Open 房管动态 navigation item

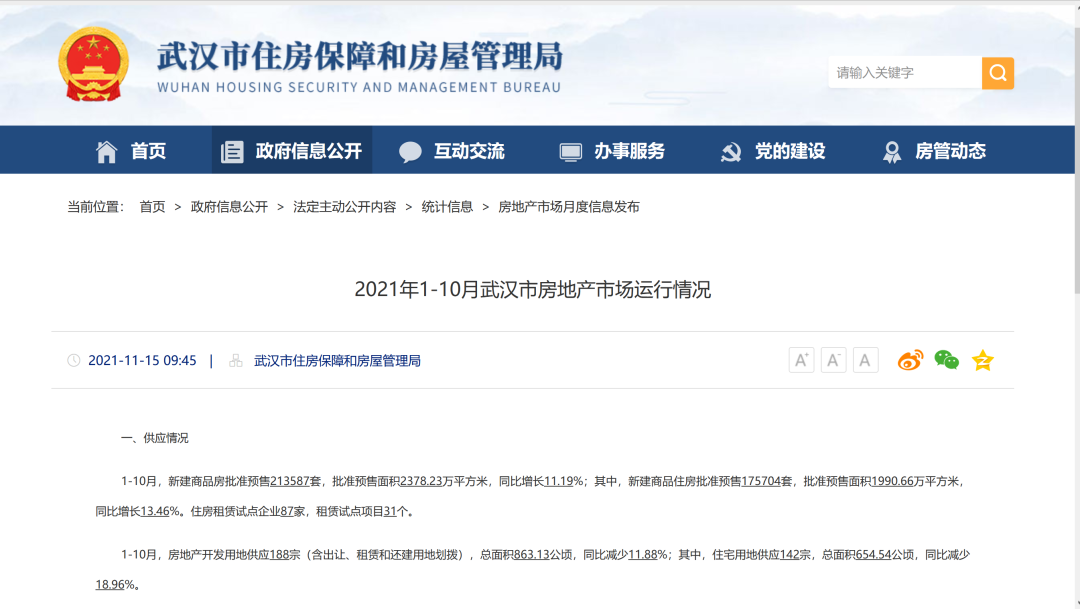pos(934,151)
